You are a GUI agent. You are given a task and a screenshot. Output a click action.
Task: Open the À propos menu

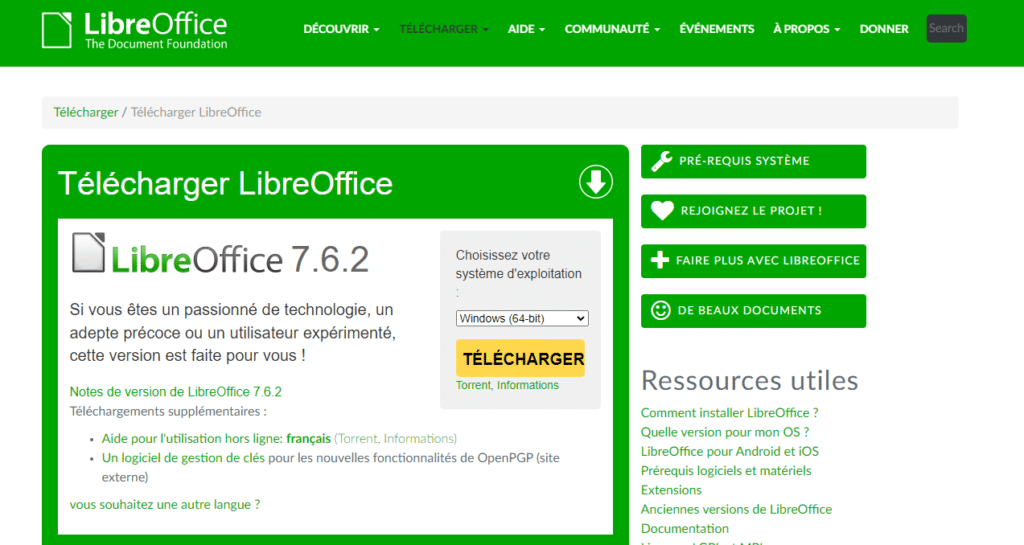tap(807, 29)
